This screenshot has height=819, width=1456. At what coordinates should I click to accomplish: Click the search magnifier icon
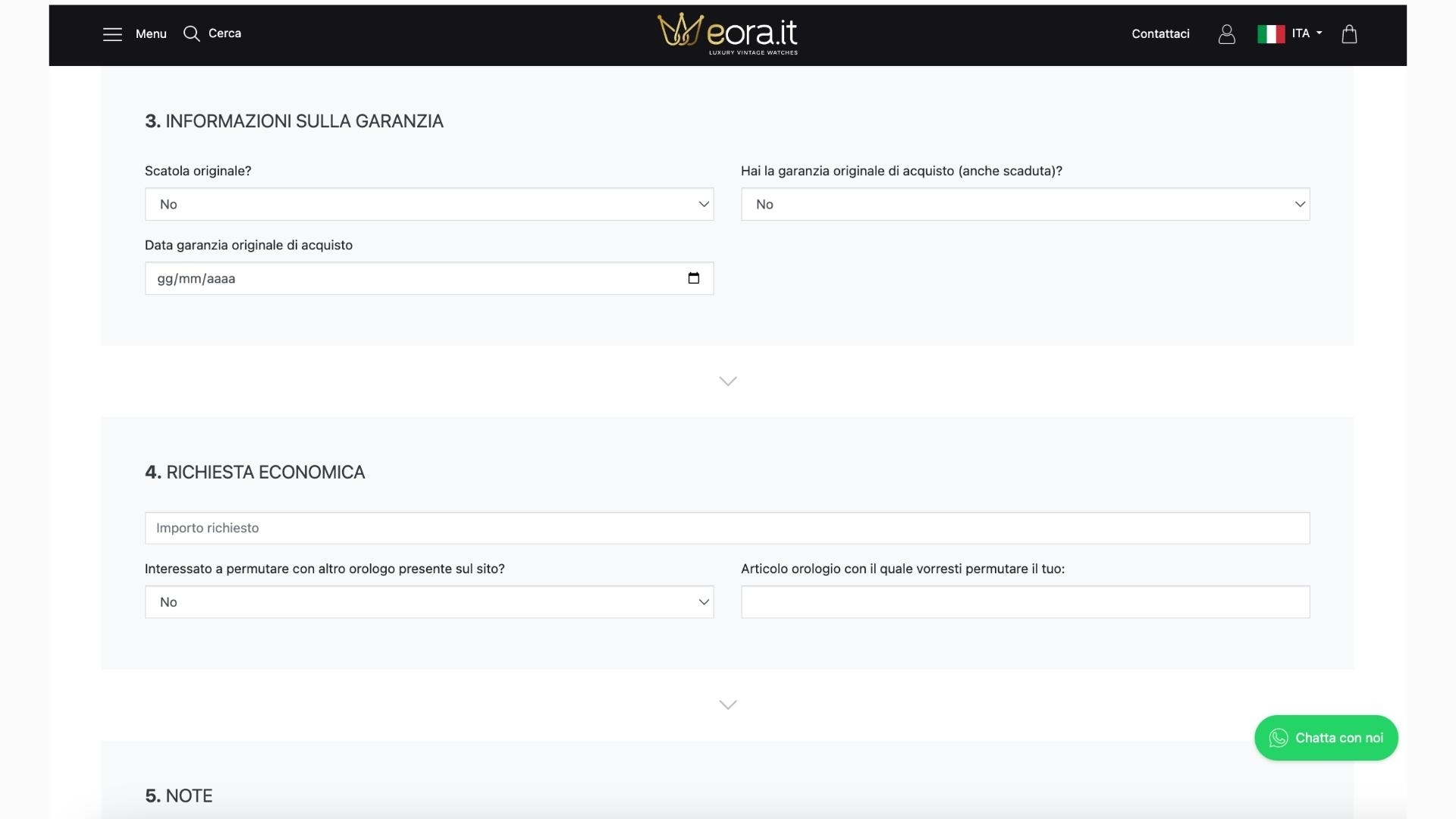(192, 34)
